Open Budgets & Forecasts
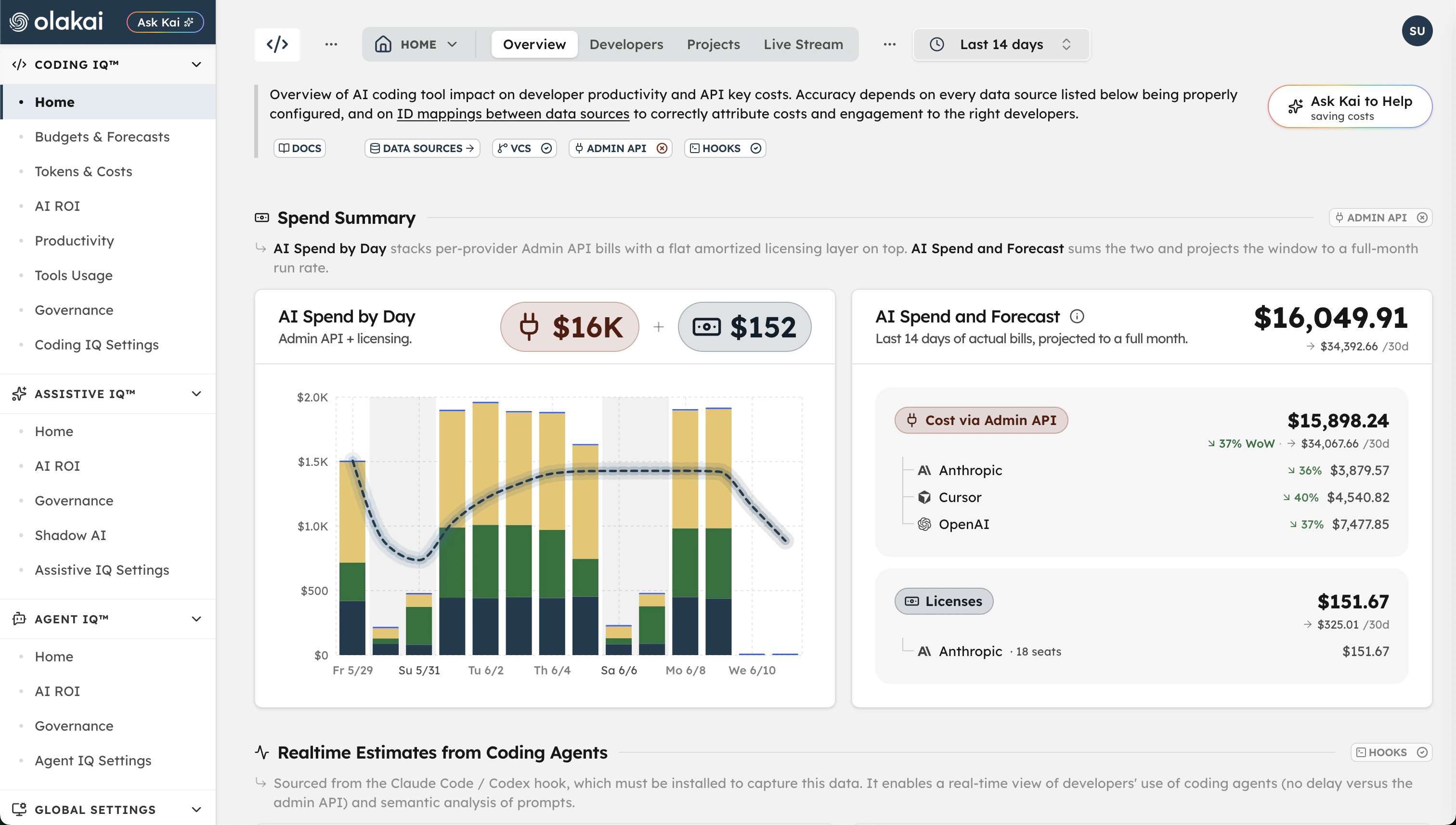The width and height of the screenshot is (1456, 825). click(108, 137)
